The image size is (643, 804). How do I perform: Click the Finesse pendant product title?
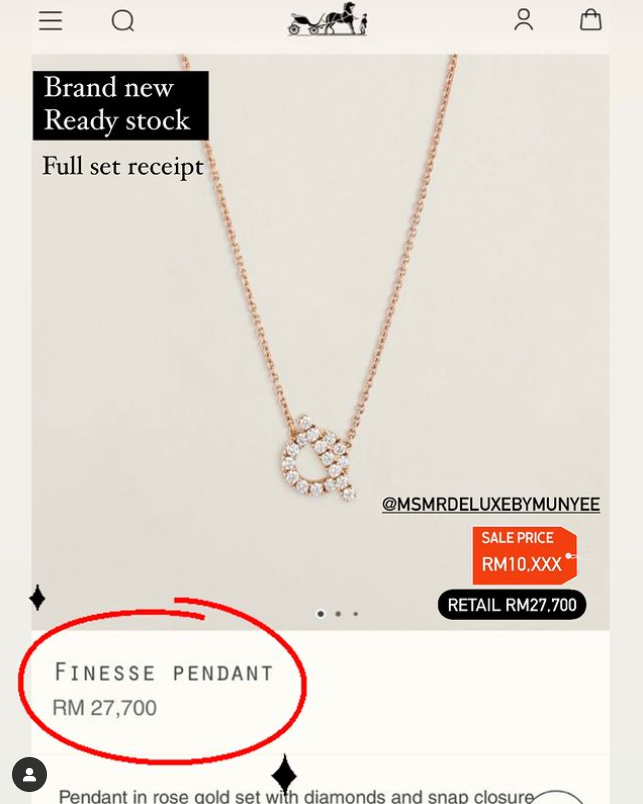click(164, 672)
